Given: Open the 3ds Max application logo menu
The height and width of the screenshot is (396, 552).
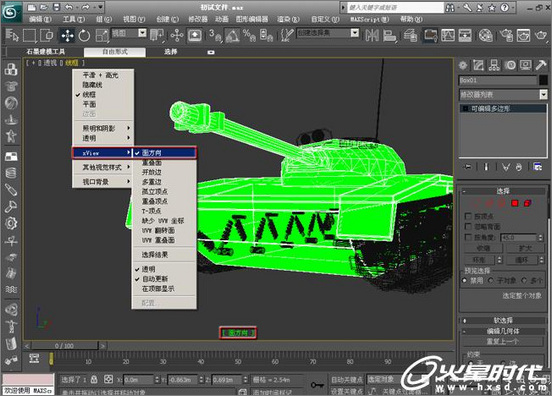Looking at the screenshot, I should click(11, 11).
